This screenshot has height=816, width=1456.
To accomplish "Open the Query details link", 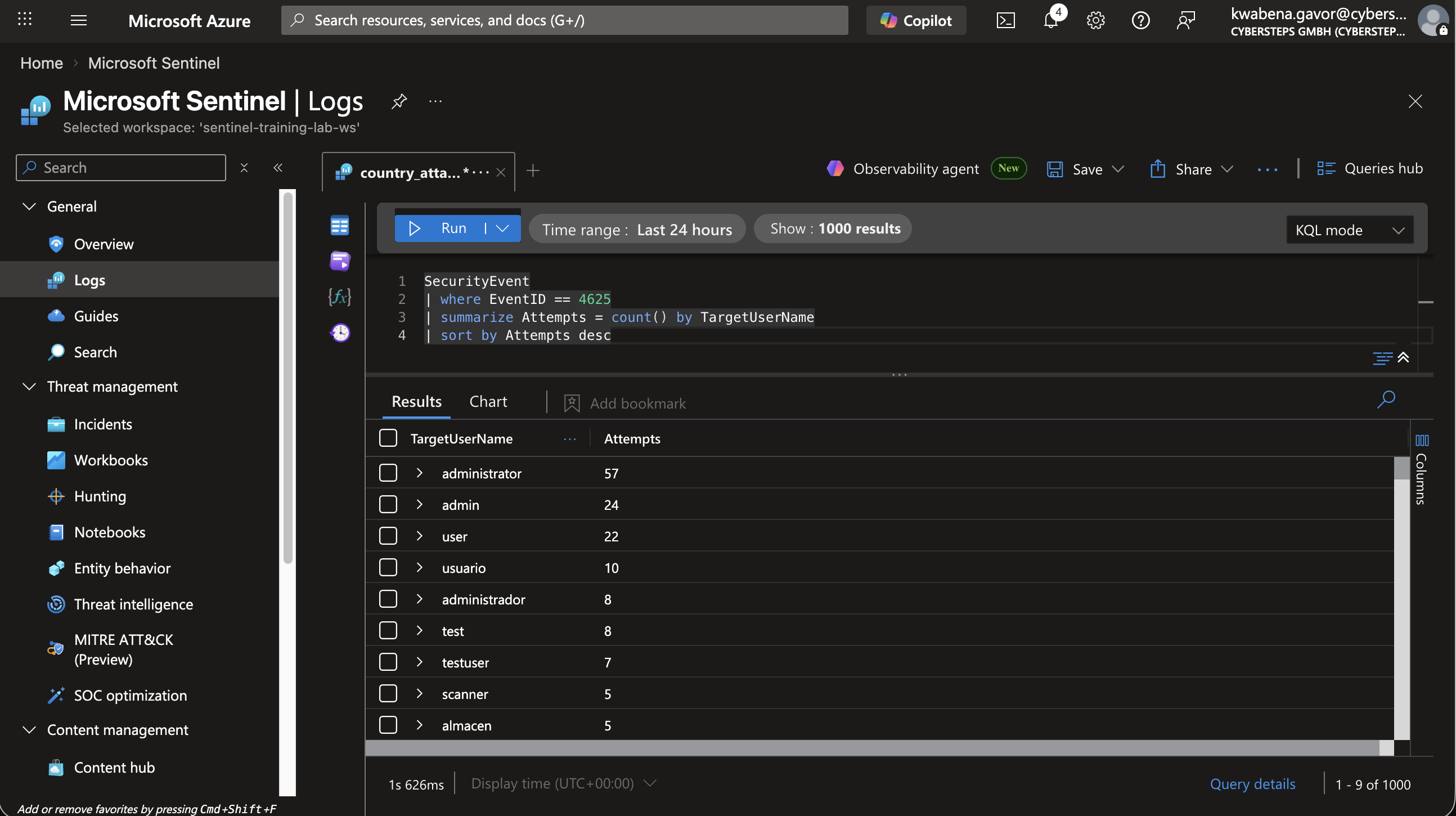I will click(1252, 784).
